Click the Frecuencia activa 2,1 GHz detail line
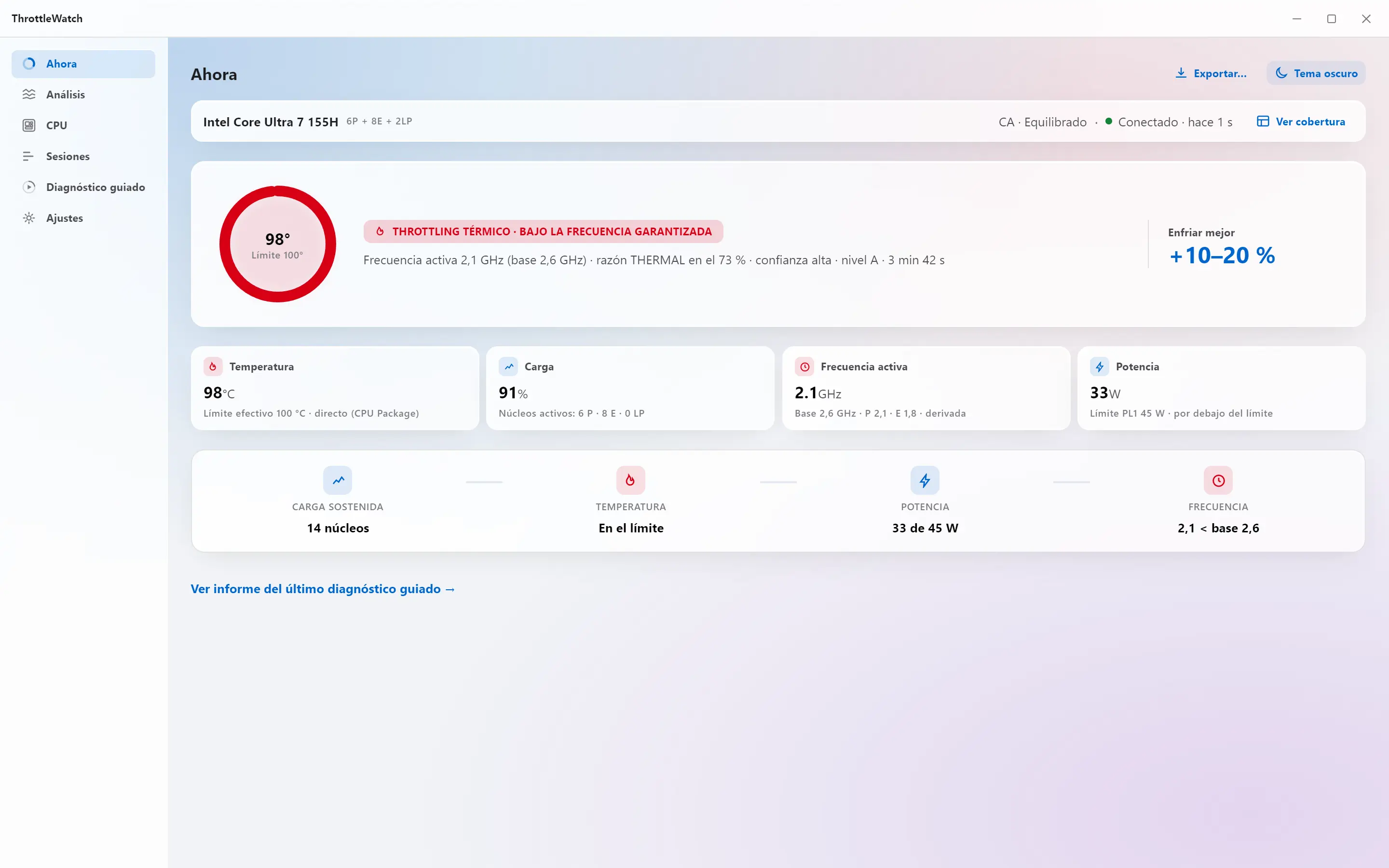1389x868 pixels. (654, 260)
